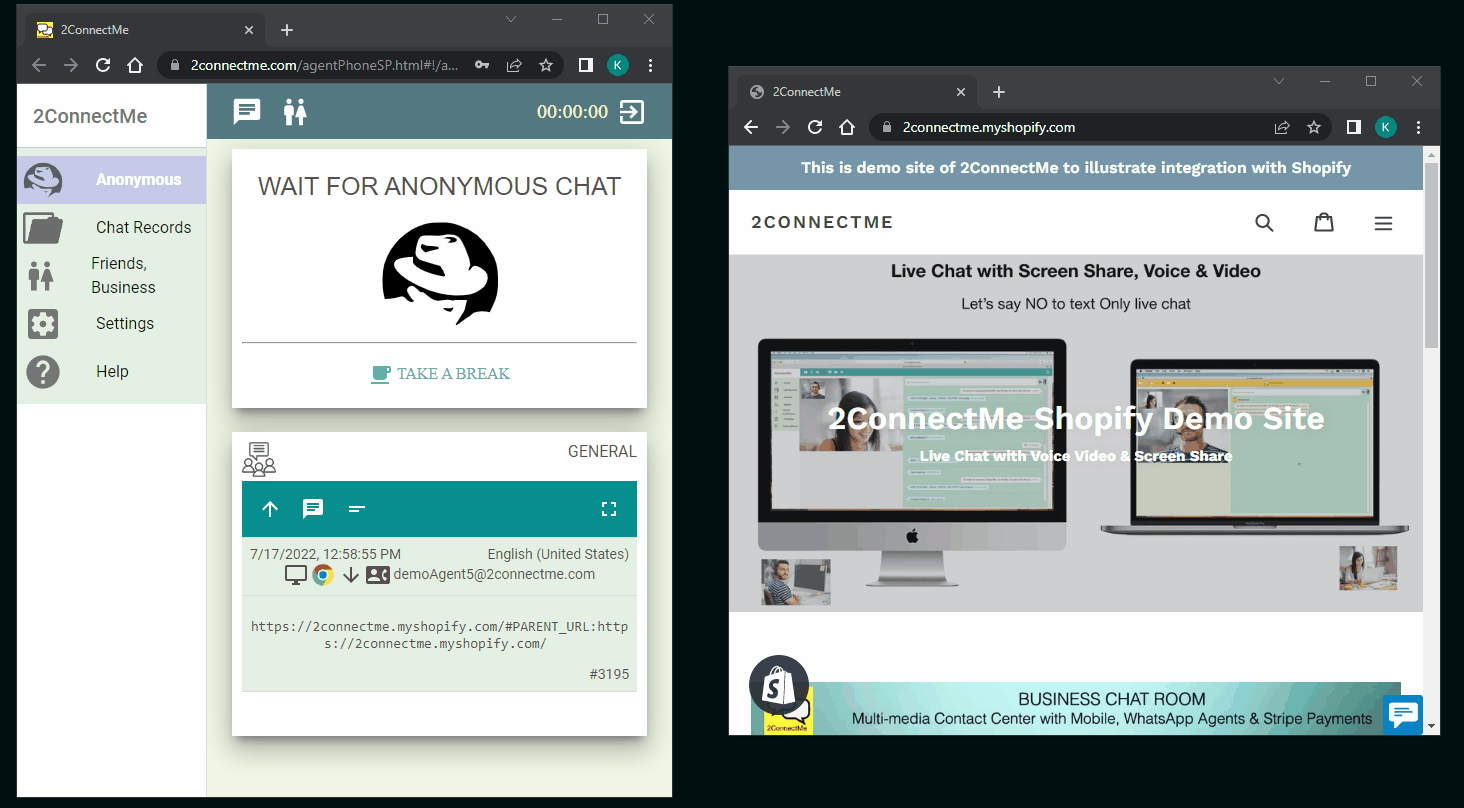The width and height of the screenshot is (1464, 808).
Task: Click the 2connectme.myshopify.com parent URL text
Action: coord(439,635)
